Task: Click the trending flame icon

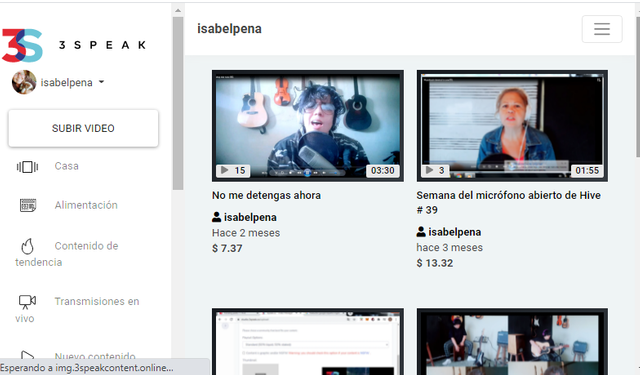Action: [27, 246]
